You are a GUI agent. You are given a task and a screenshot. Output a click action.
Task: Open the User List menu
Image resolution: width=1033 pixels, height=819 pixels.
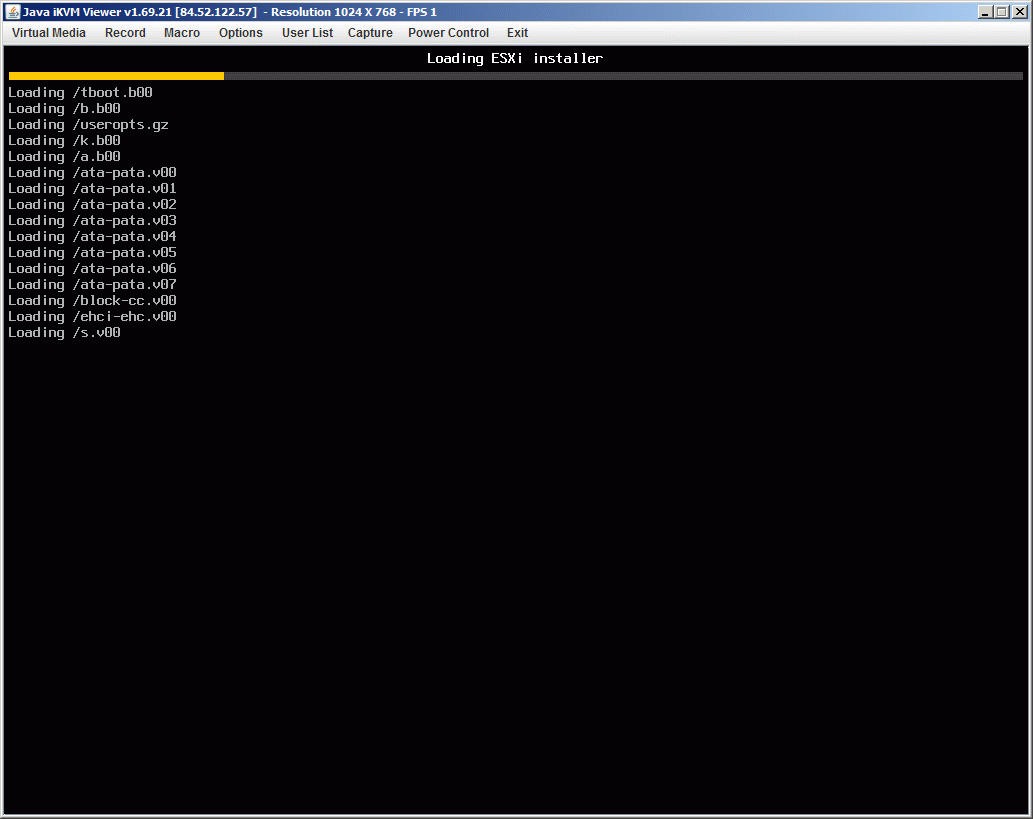click(307, 33)
